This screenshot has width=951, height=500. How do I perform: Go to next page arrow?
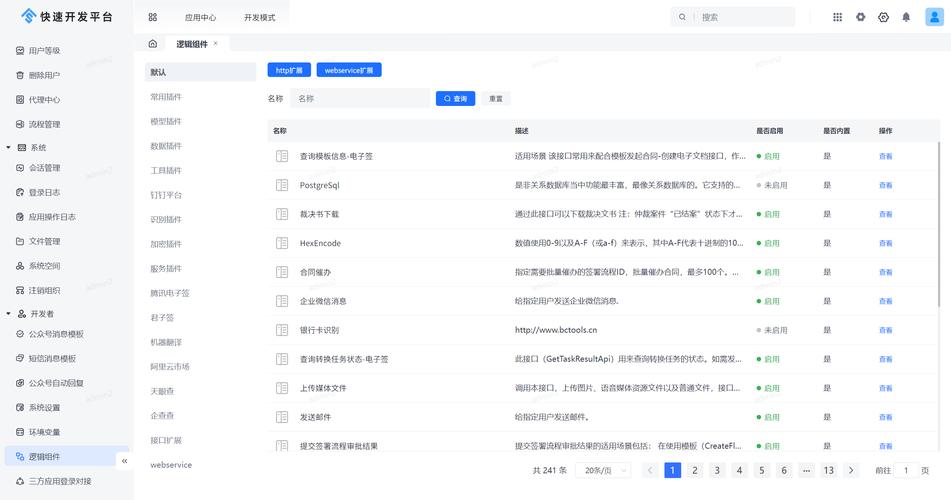(851, 470)
